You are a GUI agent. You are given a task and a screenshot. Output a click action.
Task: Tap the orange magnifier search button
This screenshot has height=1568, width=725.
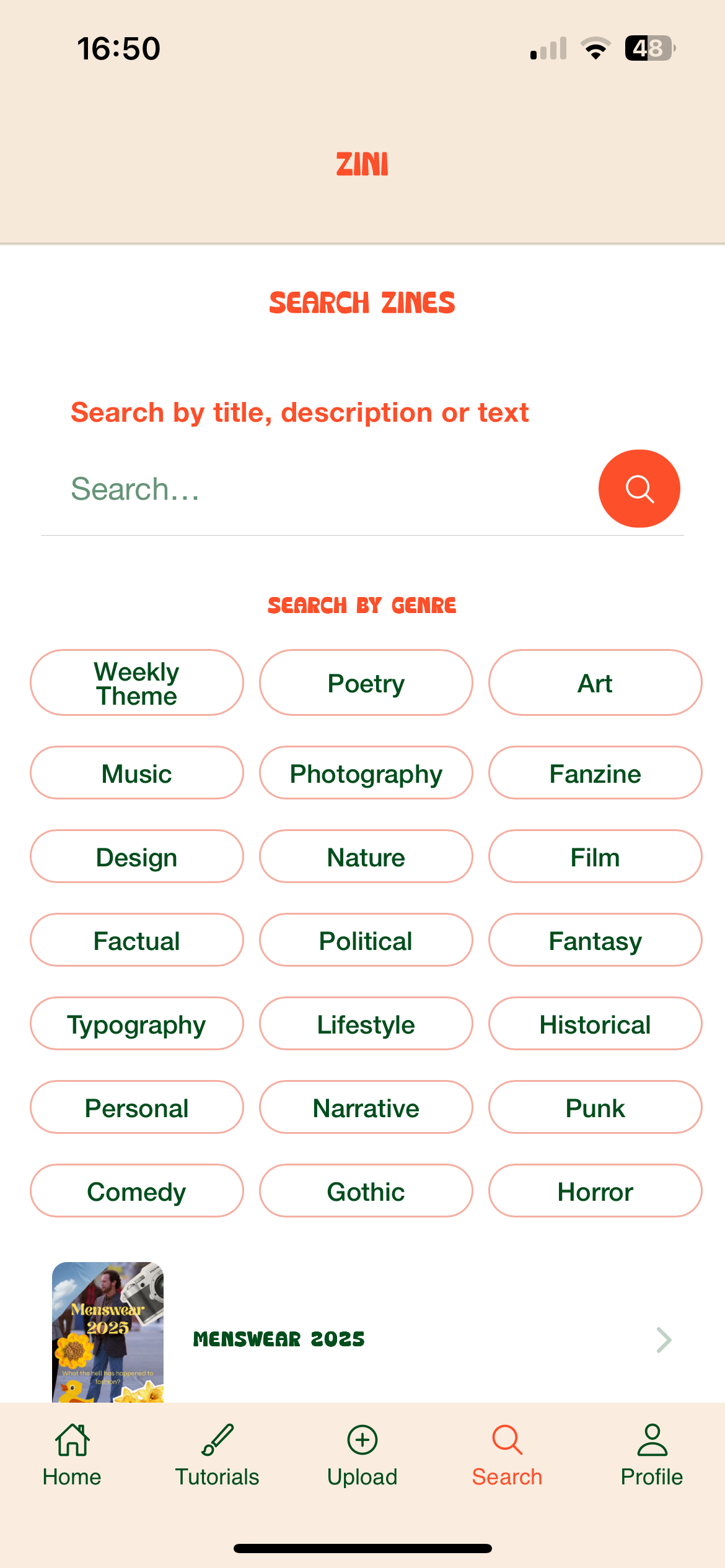point(639,489)
